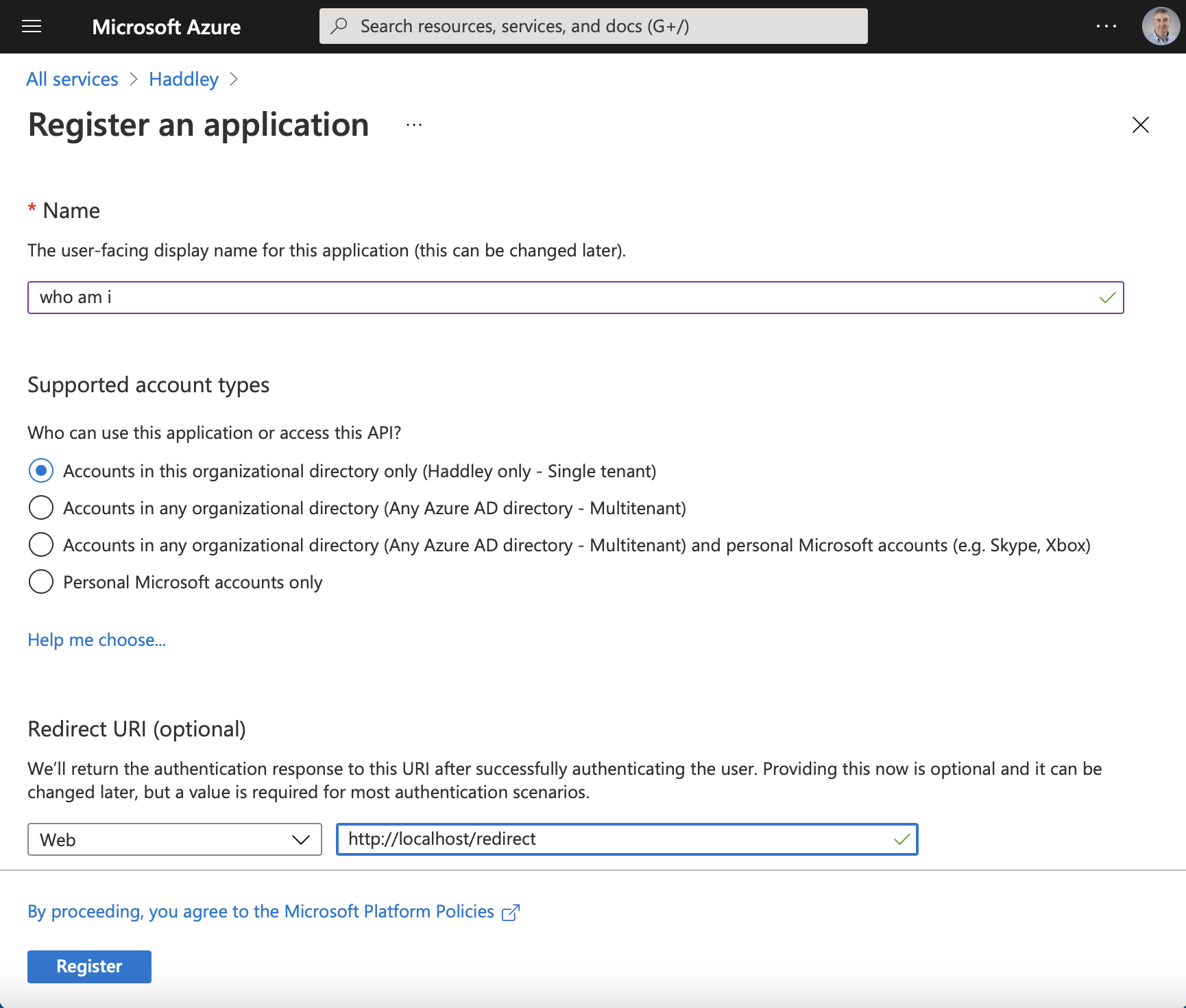
Task: Navigate to Haddley breadcrumb
Action: 183,80
